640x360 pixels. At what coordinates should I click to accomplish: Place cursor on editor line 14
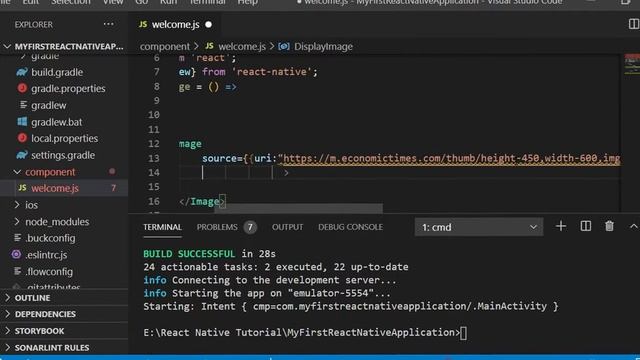click(400, 173)
